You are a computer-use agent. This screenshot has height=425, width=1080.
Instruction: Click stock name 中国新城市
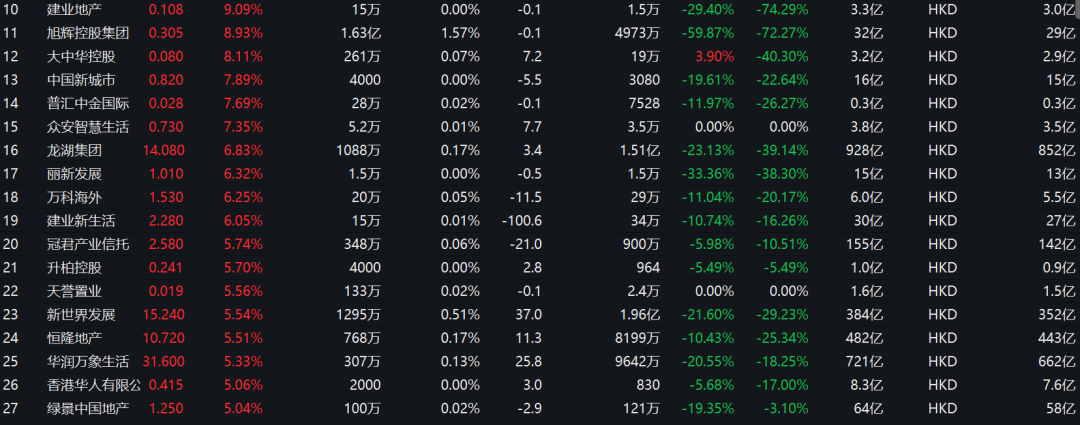coord(81,79)
